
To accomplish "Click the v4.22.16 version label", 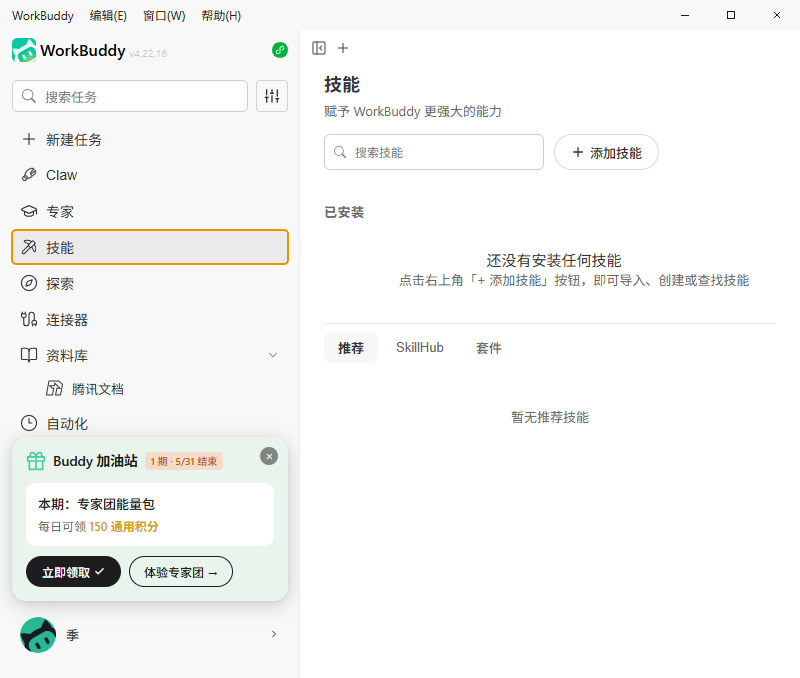I will click(148, 54).
